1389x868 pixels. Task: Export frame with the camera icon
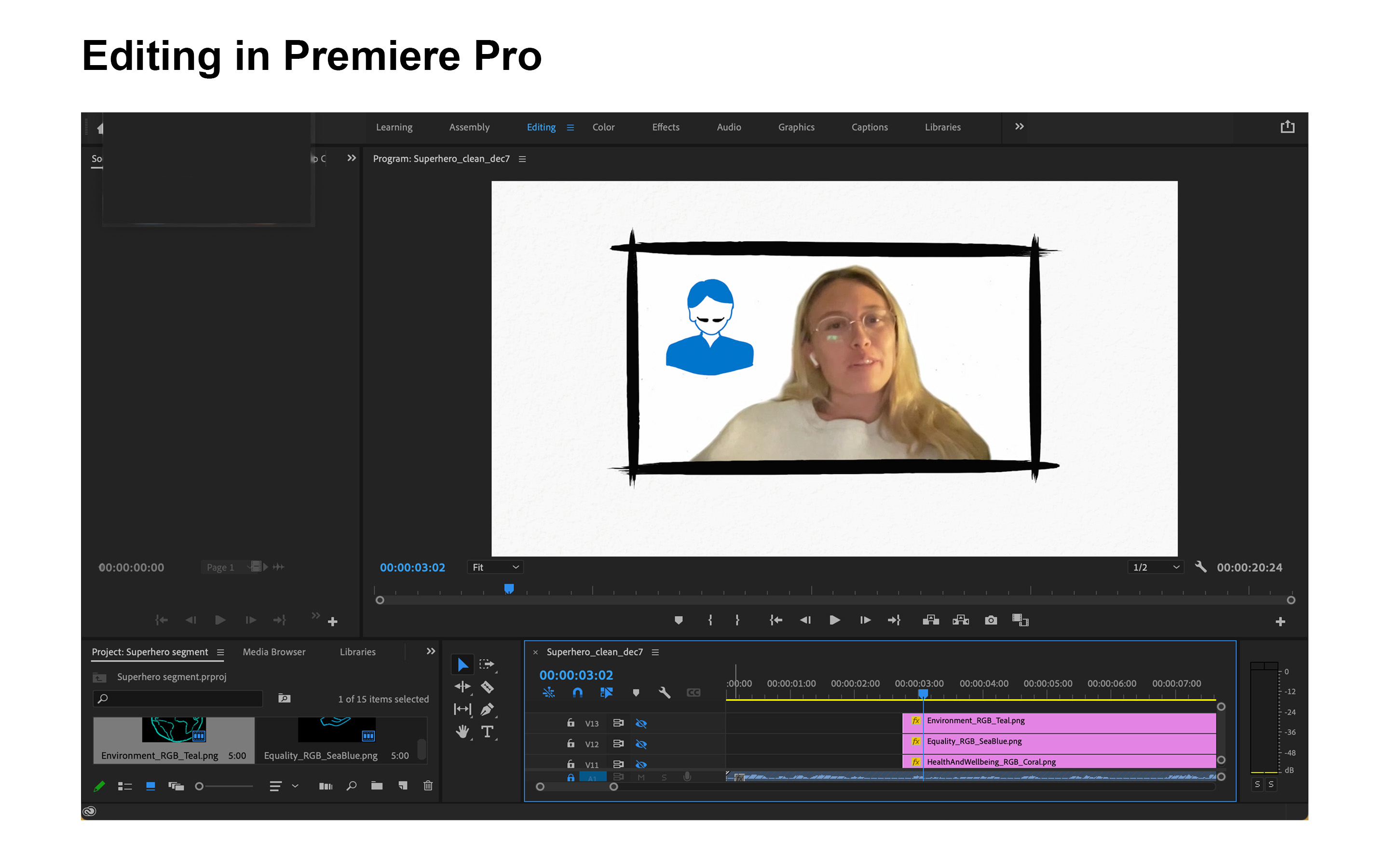pyautogui.click(x=991, y=620)
